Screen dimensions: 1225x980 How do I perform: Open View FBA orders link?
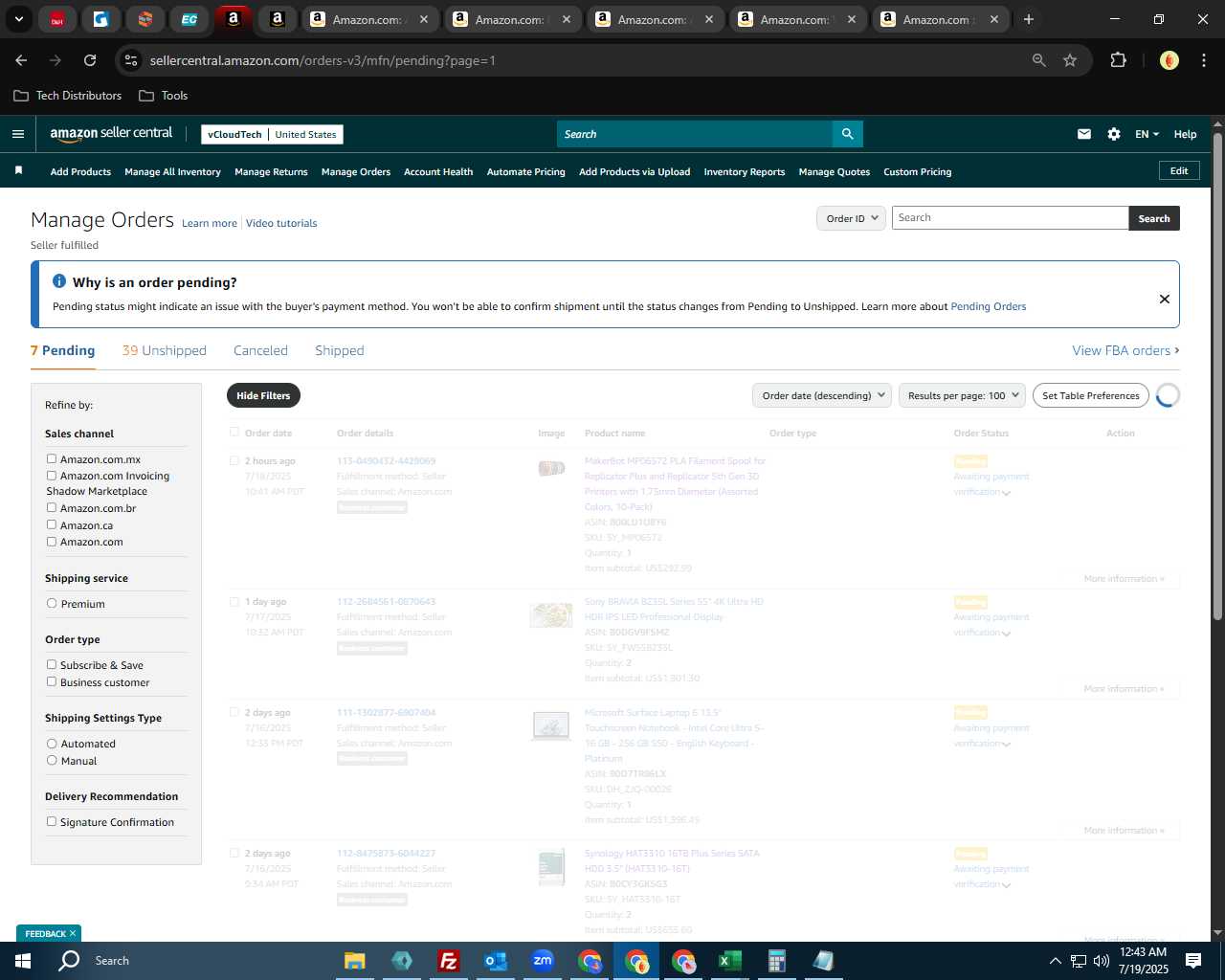point(1125,350)
